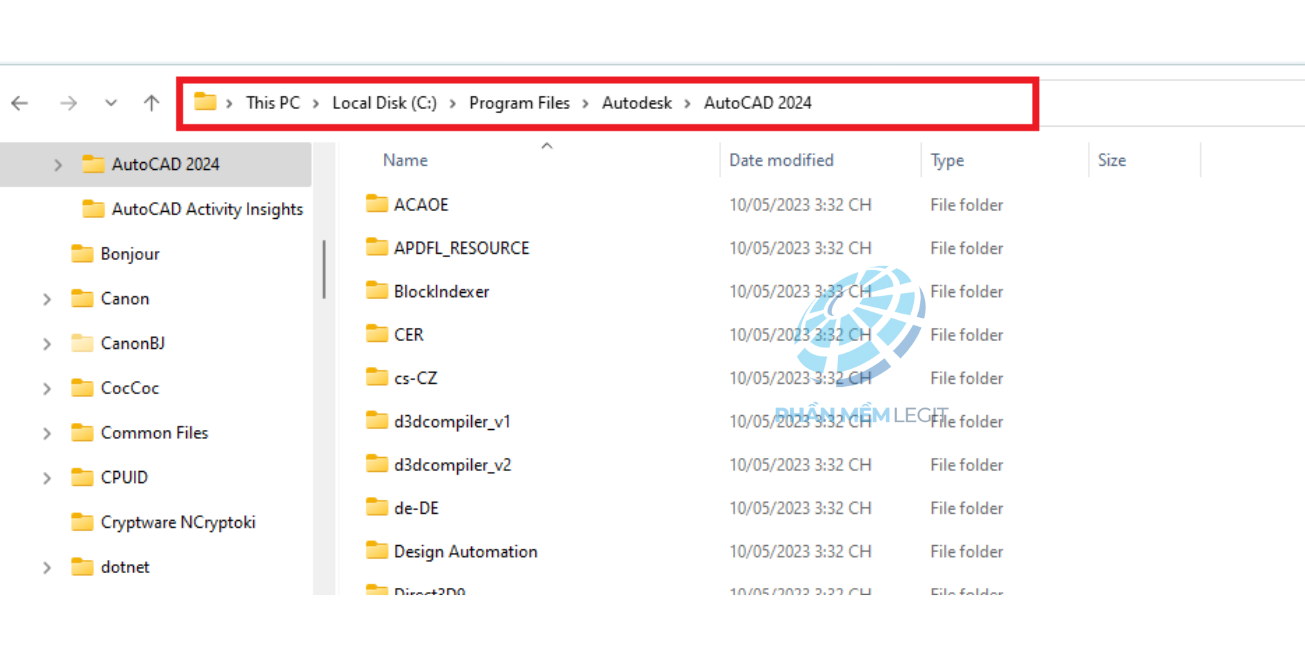The width and height of the screenshot is (1305, 656).
Task: Select the BlockIndexer folder name
Action: point(441,292)
